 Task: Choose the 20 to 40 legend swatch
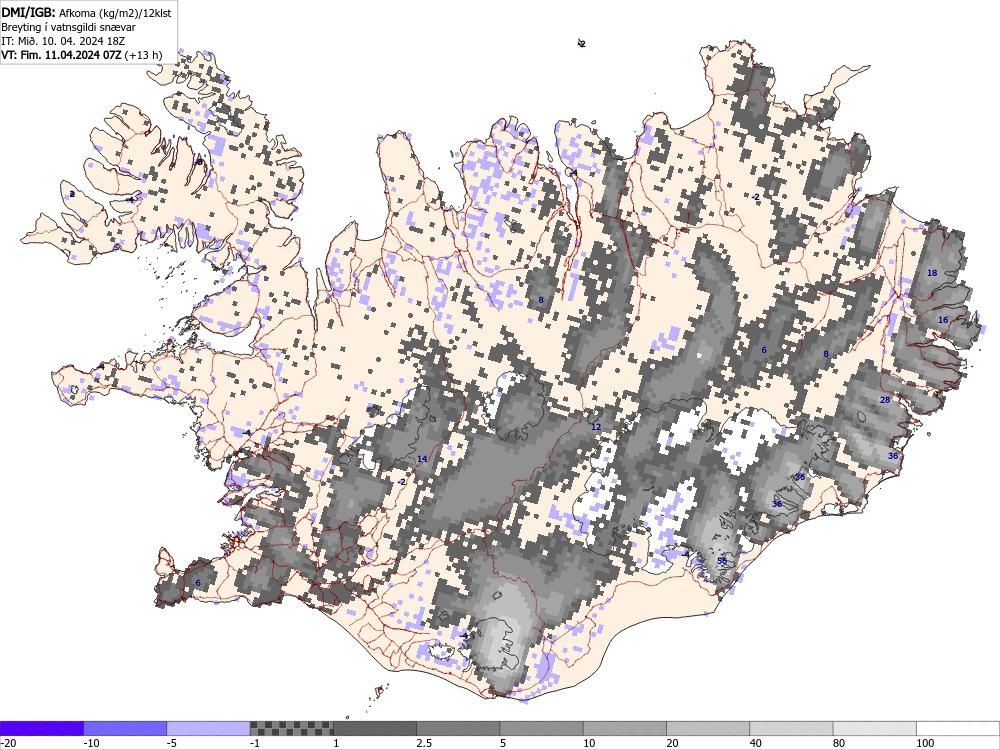click(x=708, y=728)
